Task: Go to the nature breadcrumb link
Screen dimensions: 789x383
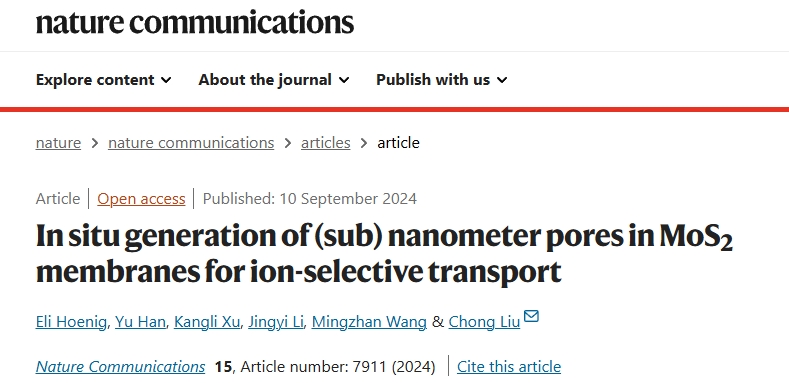Action: click(58, 143)
